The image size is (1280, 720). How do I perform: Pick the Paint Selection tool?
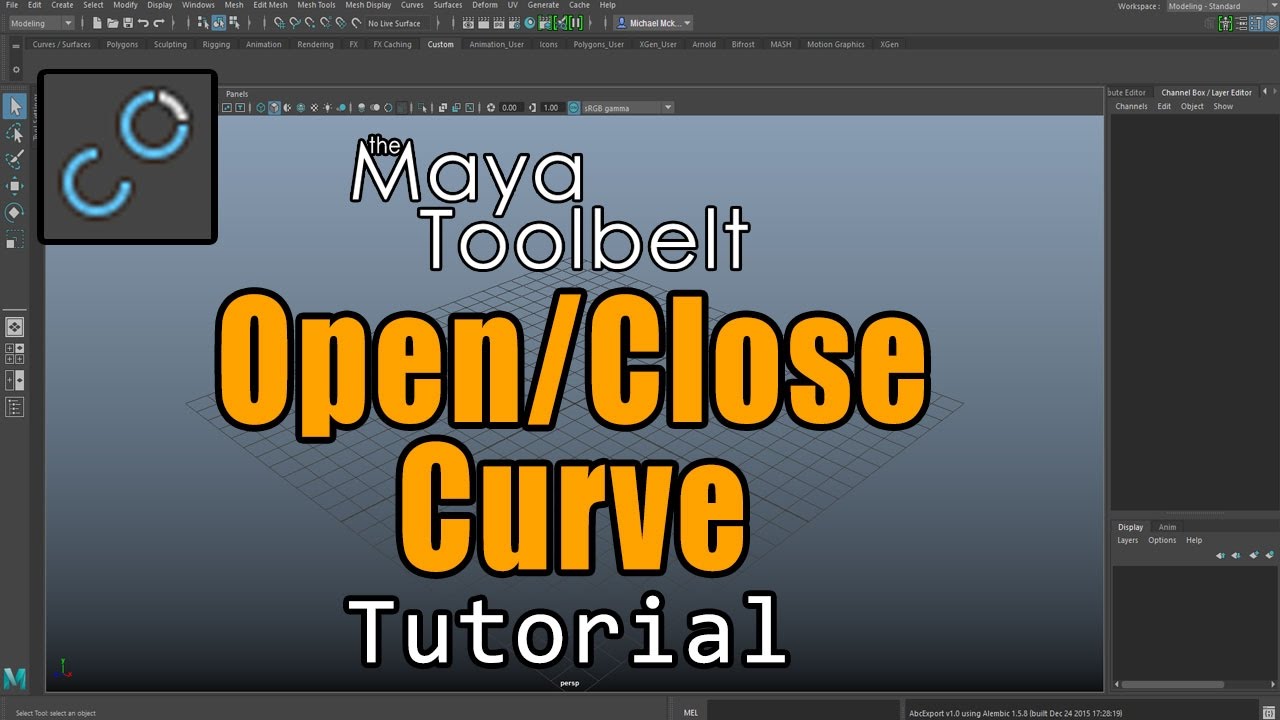[x=15, y=159]
